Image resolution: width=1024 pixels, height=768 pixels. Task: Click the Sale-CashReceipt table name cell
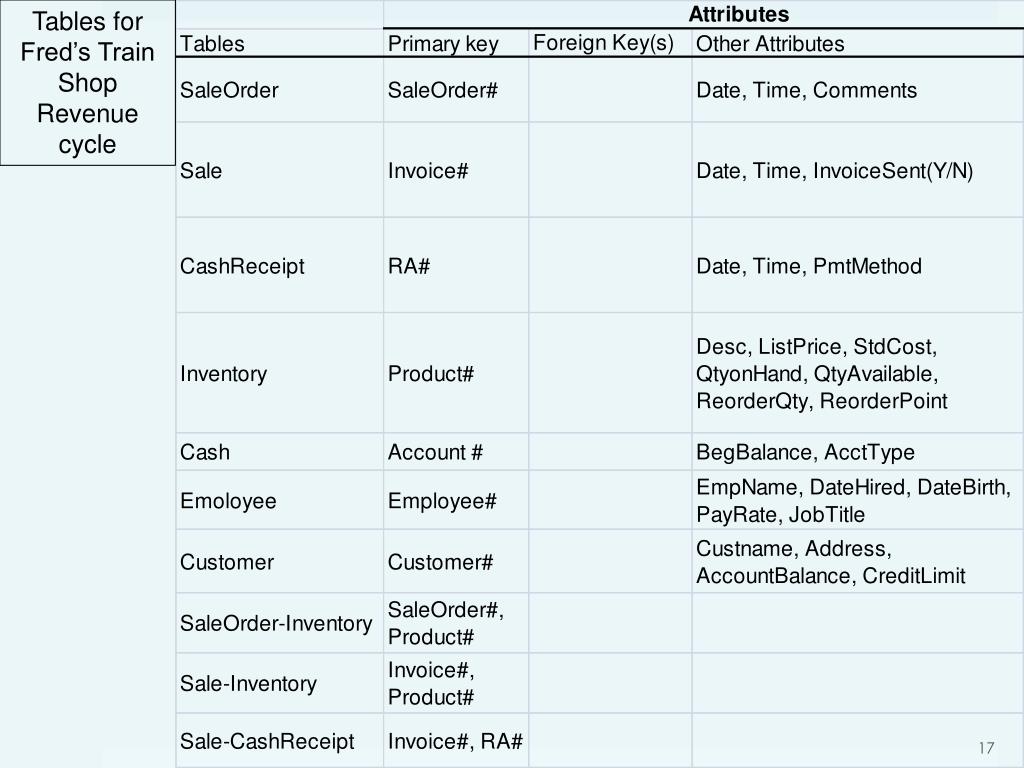click(x=267, y=741)
